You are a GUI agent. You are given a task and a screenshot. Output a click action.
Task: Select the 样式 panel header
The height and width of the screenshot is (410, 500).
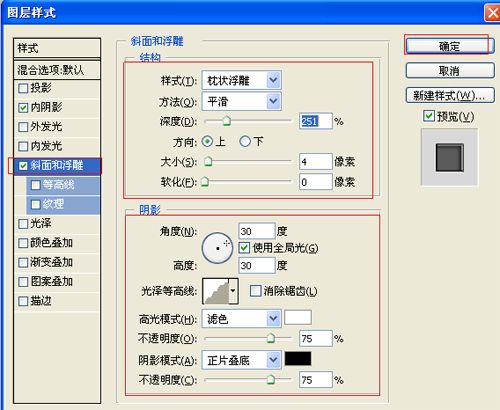(x=57, y=48)
